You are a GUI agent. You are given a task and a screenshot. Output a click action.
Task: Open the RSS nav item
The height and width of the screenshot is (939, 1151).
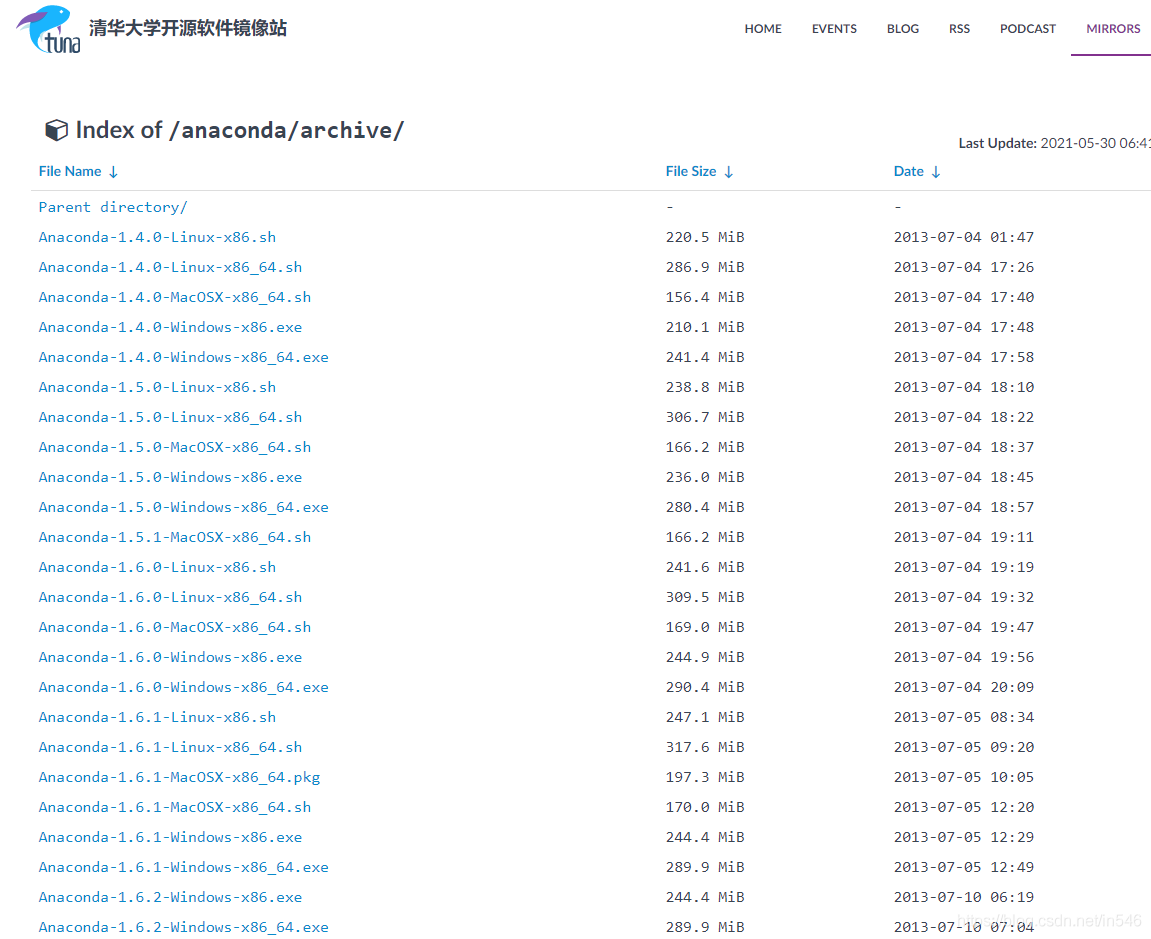[959, 29]
